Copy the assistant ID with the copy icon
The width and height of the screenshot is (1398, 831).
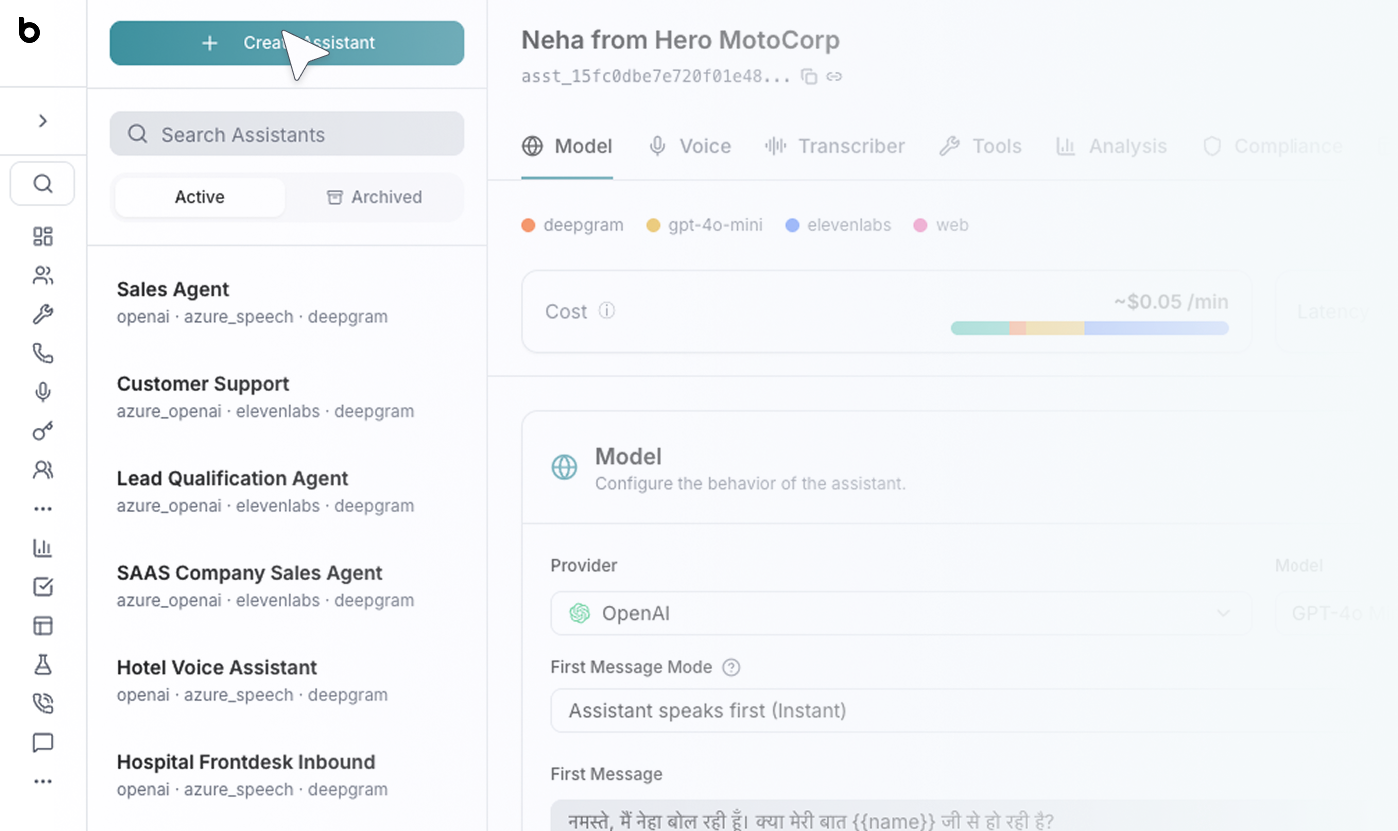(x=810, y=77)
